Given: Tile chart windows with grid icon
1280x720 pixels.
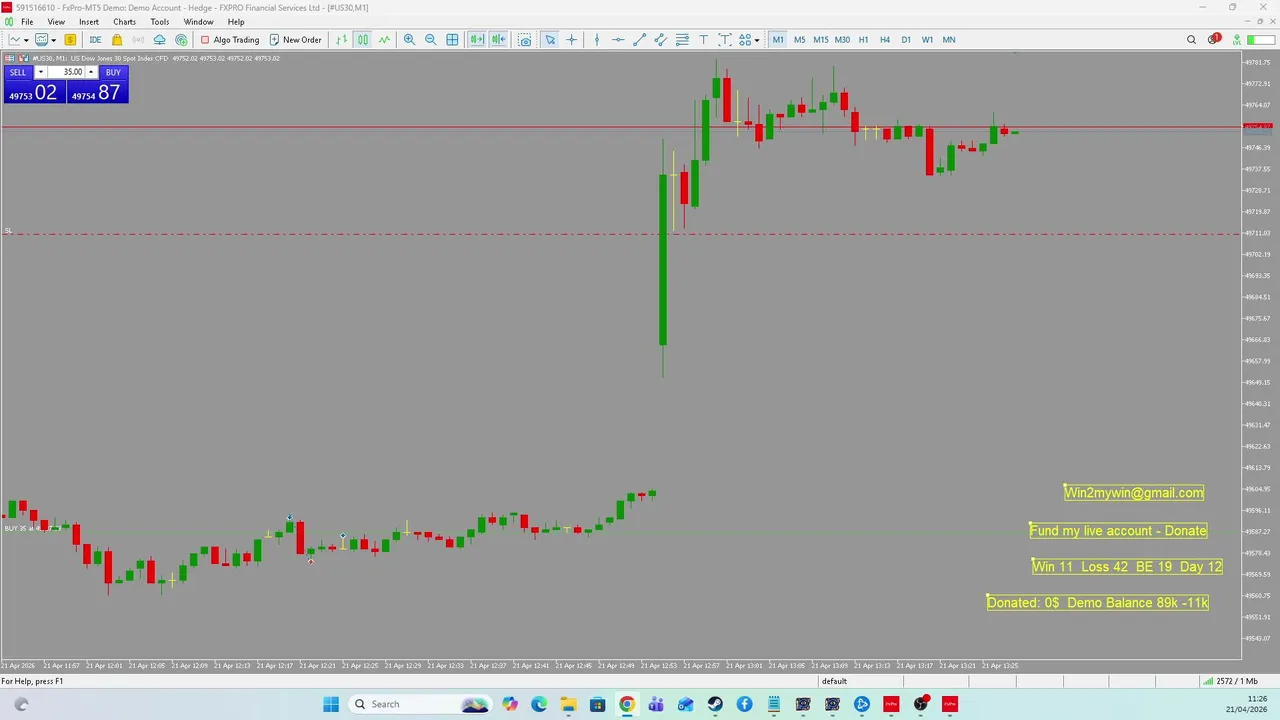Looking at the screenshot, I should [452, 40].
